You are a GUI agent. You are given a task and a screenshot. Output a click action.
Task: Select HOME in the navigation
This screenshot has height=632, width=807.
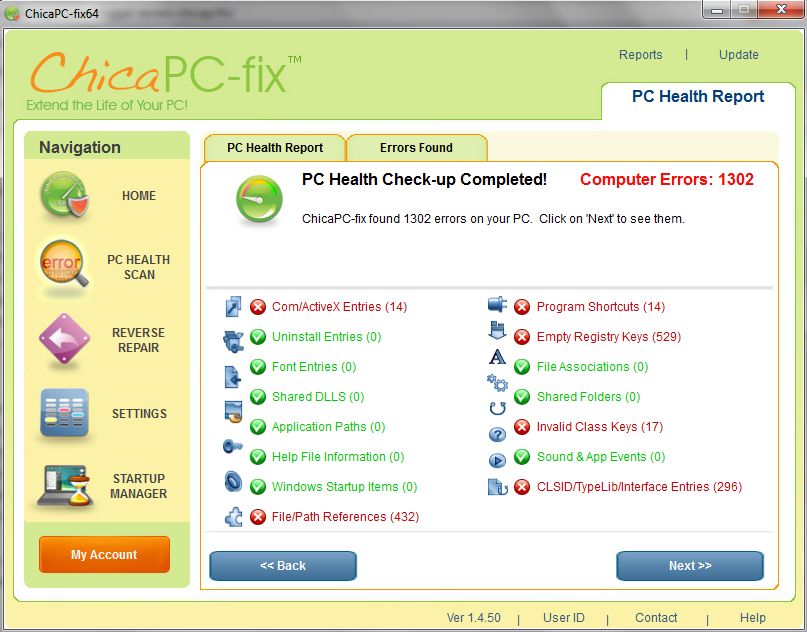coord(138,196)
